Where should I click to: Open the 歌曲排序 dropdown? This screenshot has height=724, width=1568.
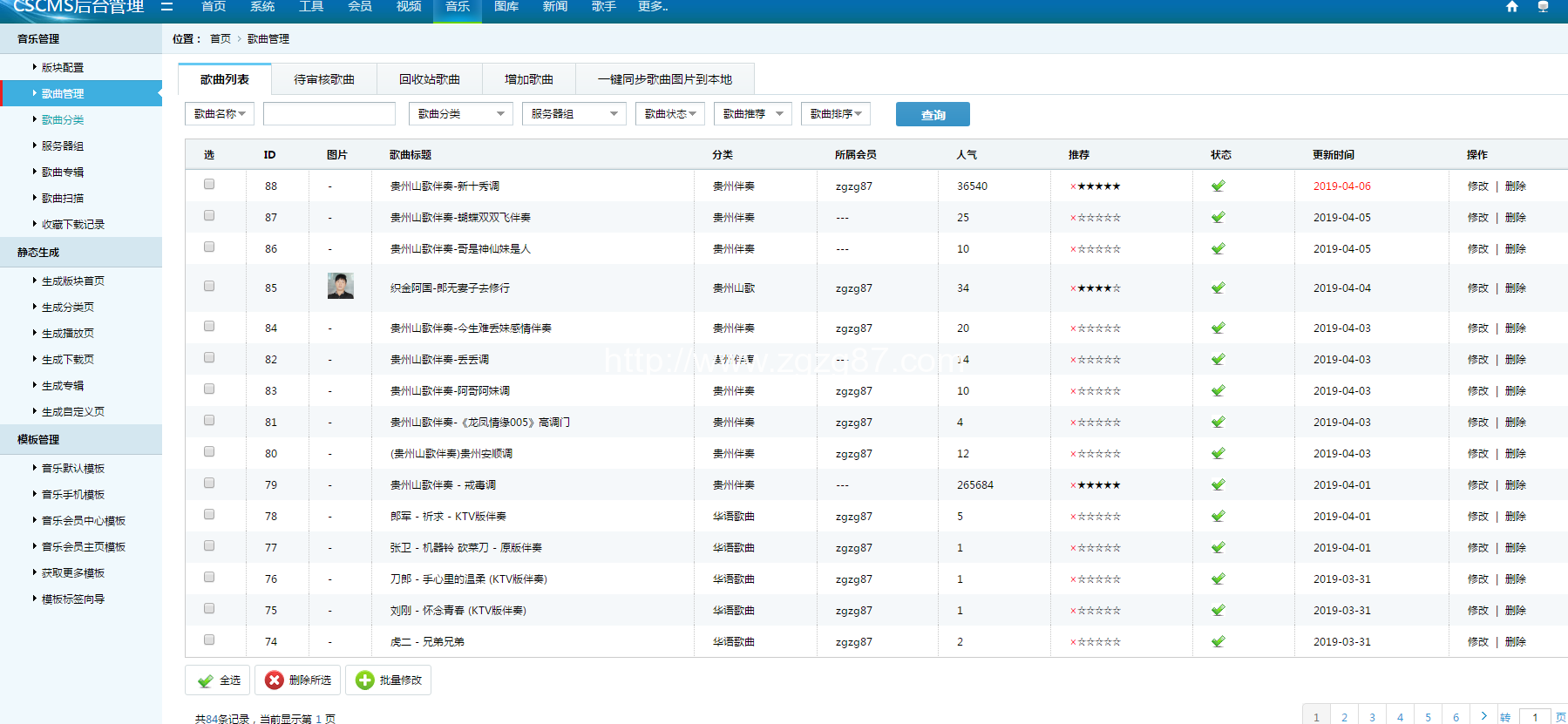835,114
